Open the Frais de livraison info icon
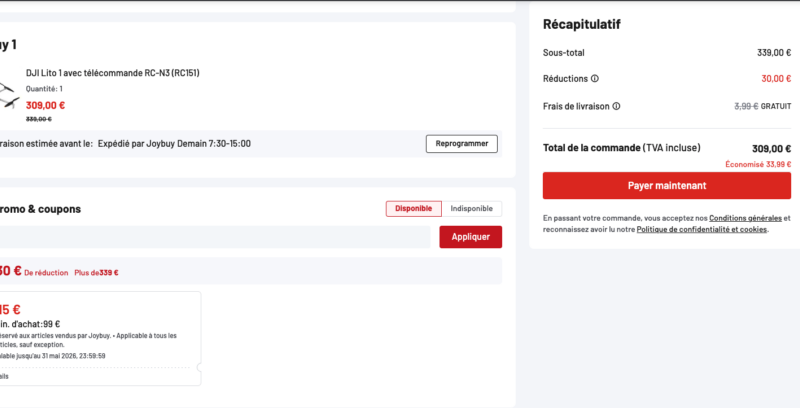Image resolution: width=800 pixels, height=408 pixels. (x=616, y=106)
